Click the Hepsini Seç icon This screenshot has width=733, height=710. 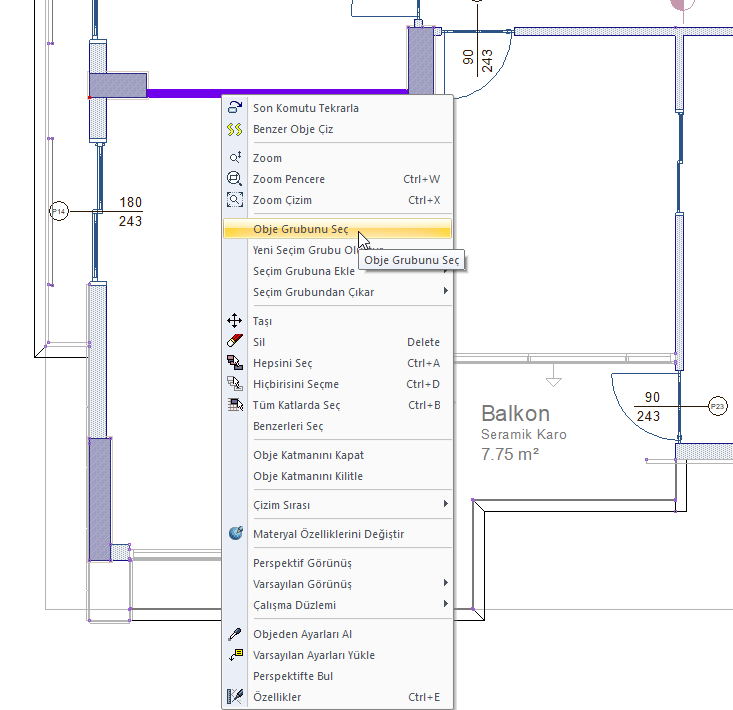[x=235, y=363]
